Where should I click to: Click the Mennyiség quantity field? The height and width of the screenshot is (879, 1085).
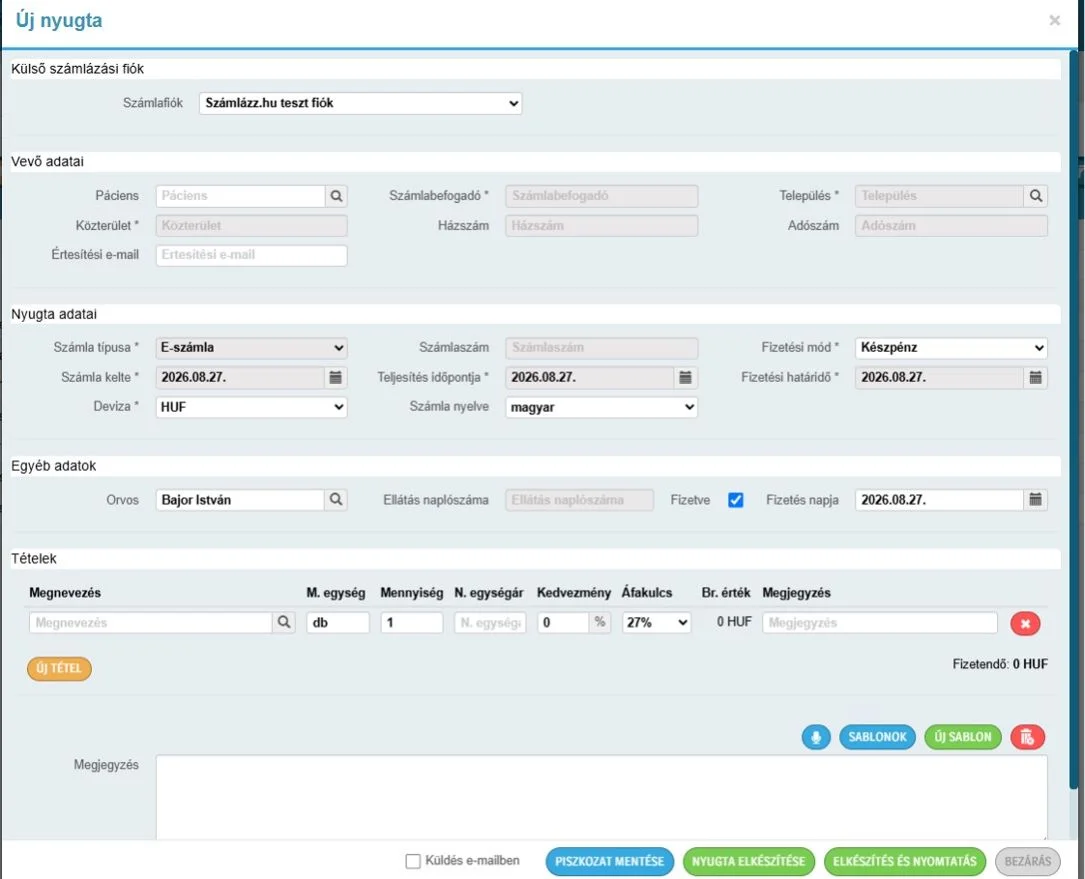412,622
